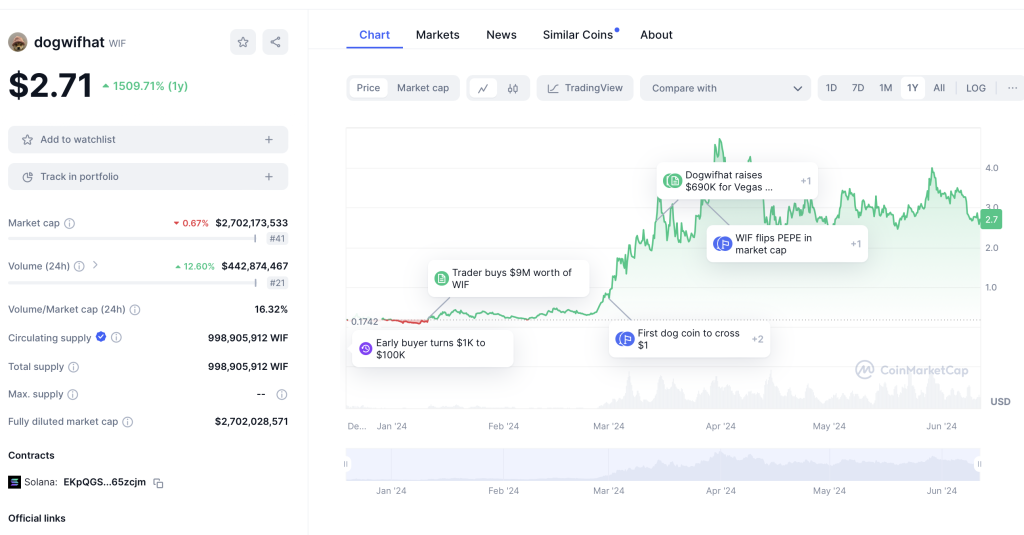Click the plus icon on Add to watchlist
This screenshot has width=1024, height=535.
(268, 140)
